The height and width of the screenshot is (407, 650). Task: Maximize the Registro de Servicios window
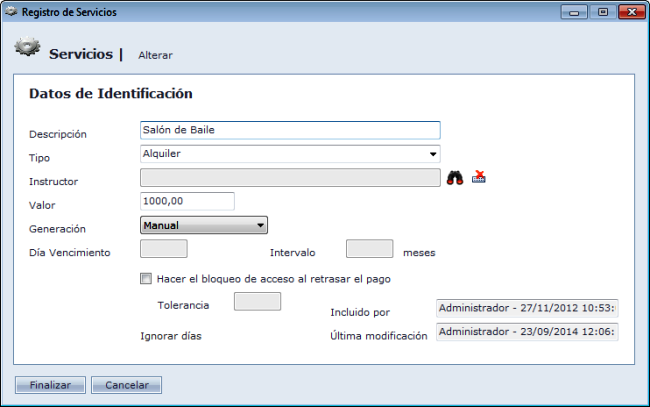[602, 12]
